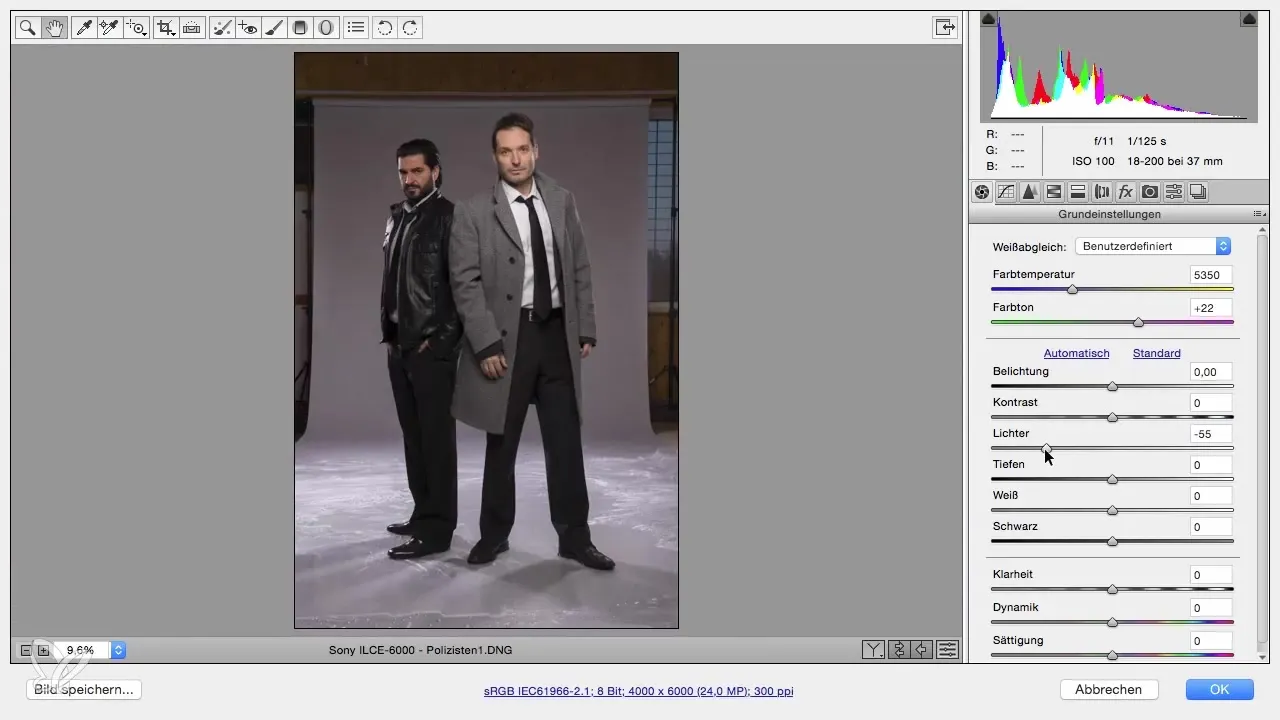Screen dimensions: 1280x720
Task: Click the Sättigung slider handle
Action: tap(1112, 655)
